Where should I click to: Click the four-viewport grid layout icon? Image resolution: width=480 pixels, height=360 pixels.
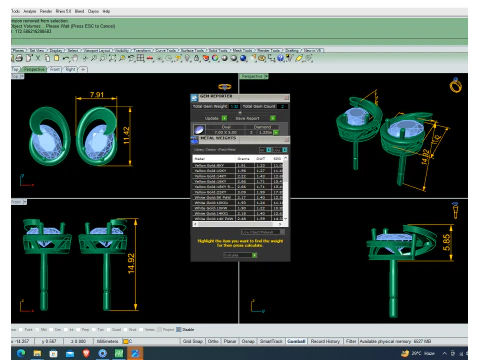click(141, 58)
